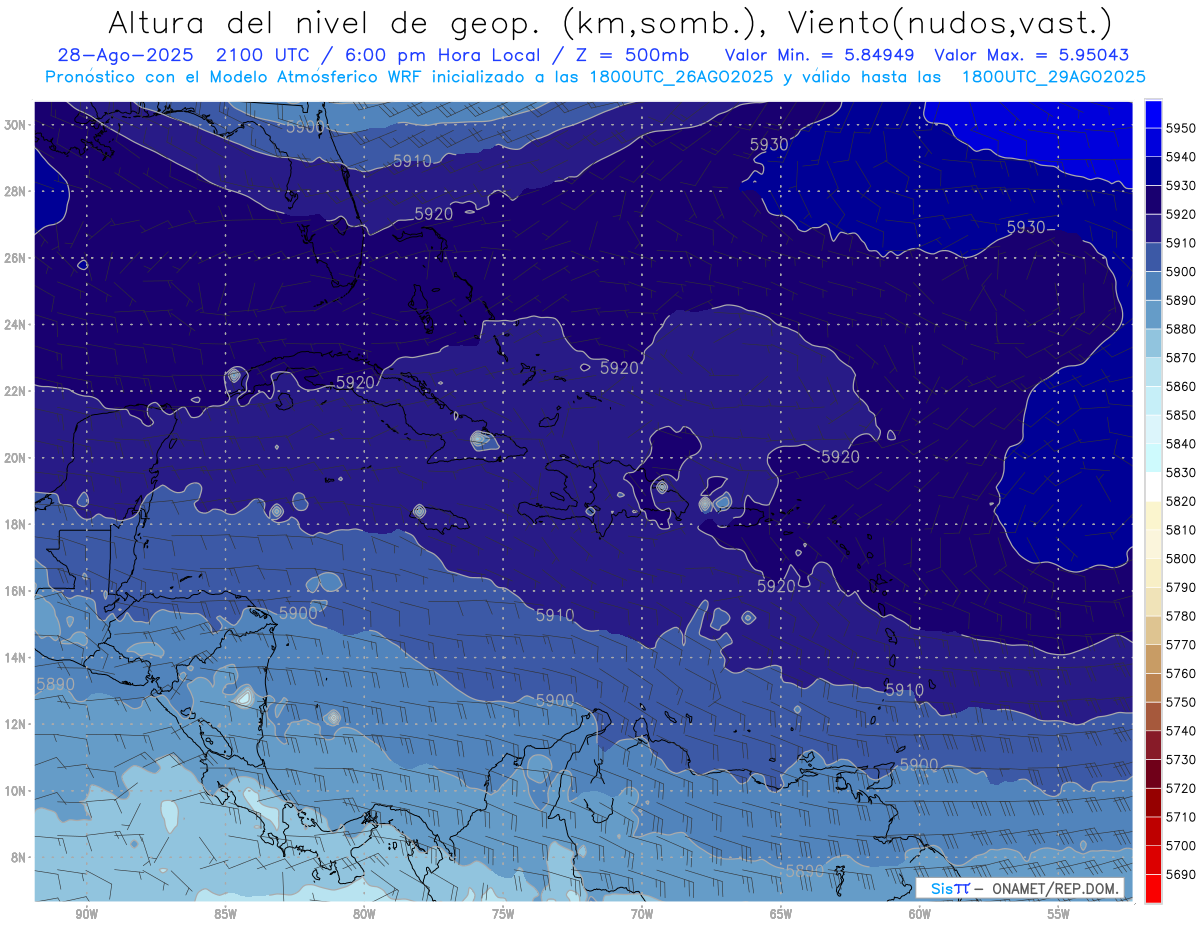The image size is (1200, 927).
Task: Click the 26N latitude axis label
Action: click(x=15, y=258)
